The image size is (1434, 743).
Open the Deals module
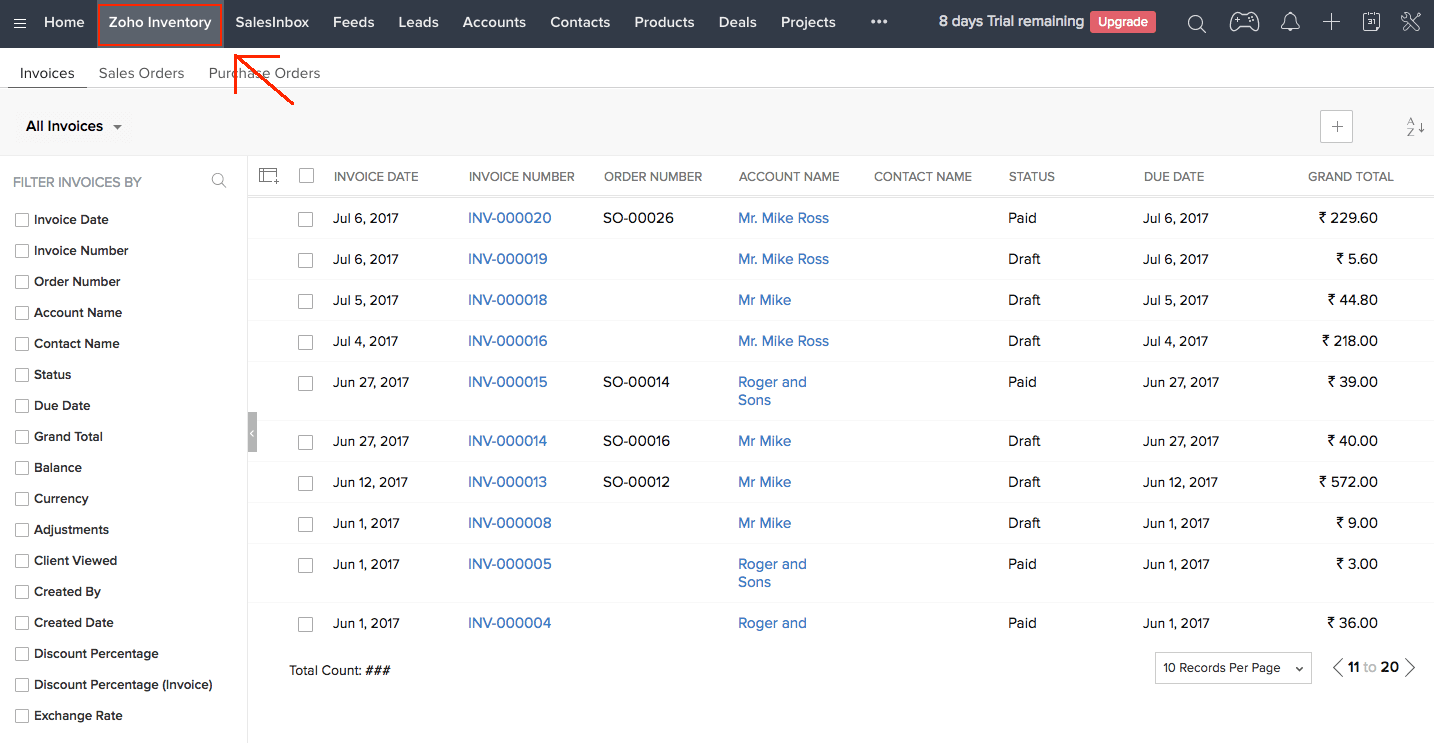coord(738,22)
